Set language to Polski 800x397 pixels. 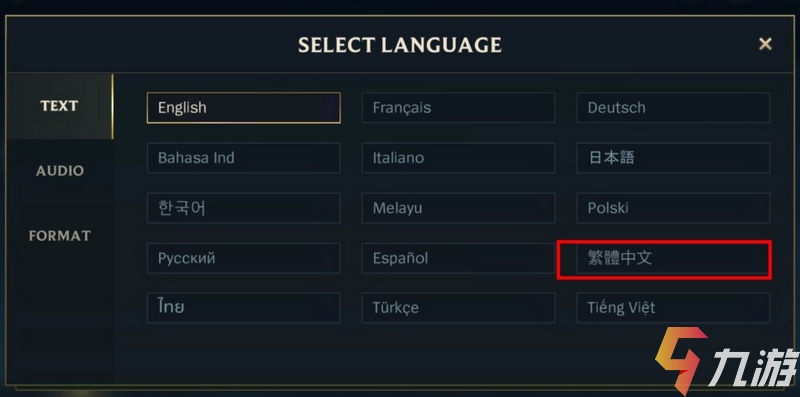673,208
